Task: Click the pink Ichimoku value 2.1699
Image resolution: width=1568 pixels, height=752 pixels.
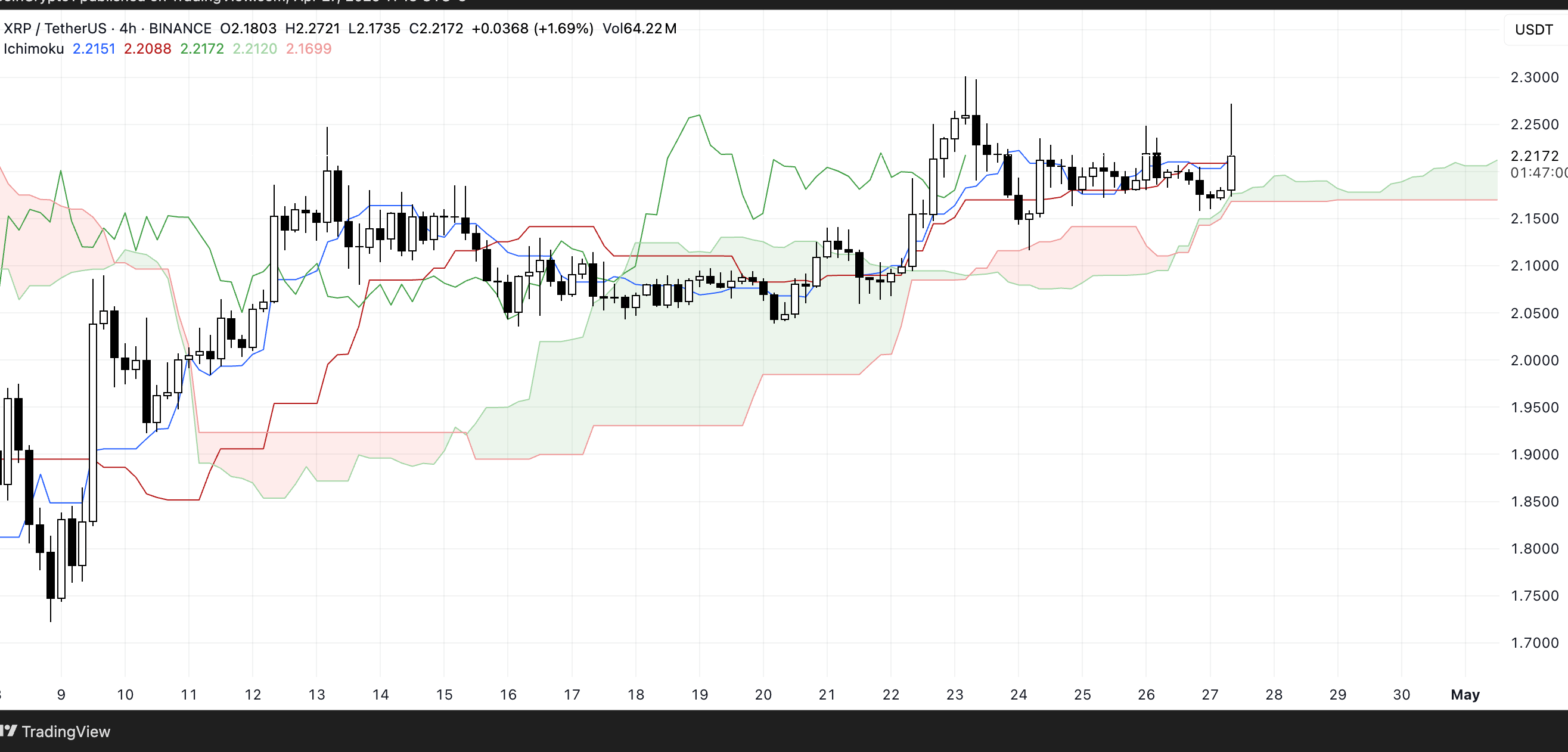Action: click(x=309, y=49)
